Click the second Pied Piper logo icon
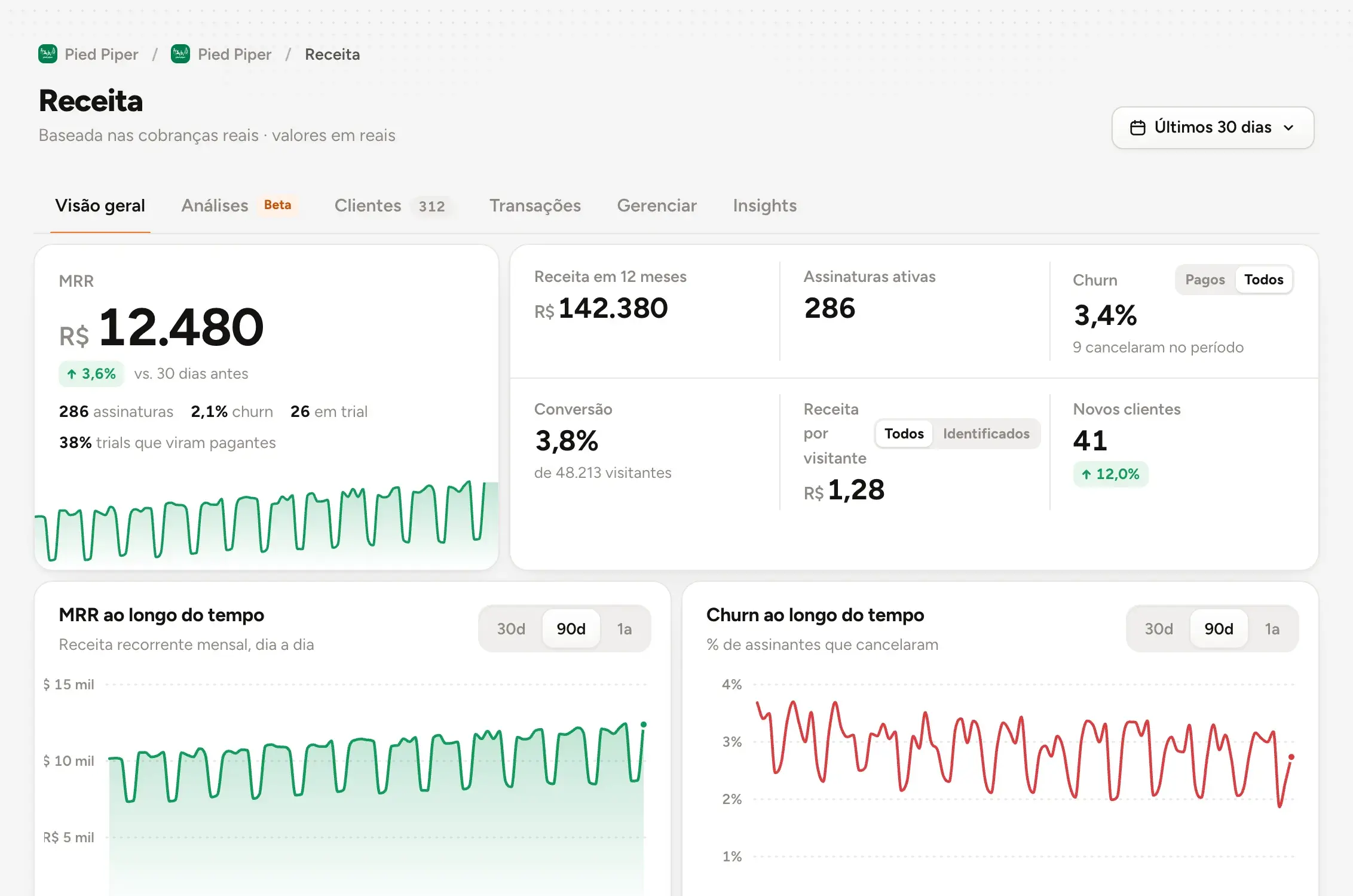Screen dimensions: 1353x896 (180, 54)
